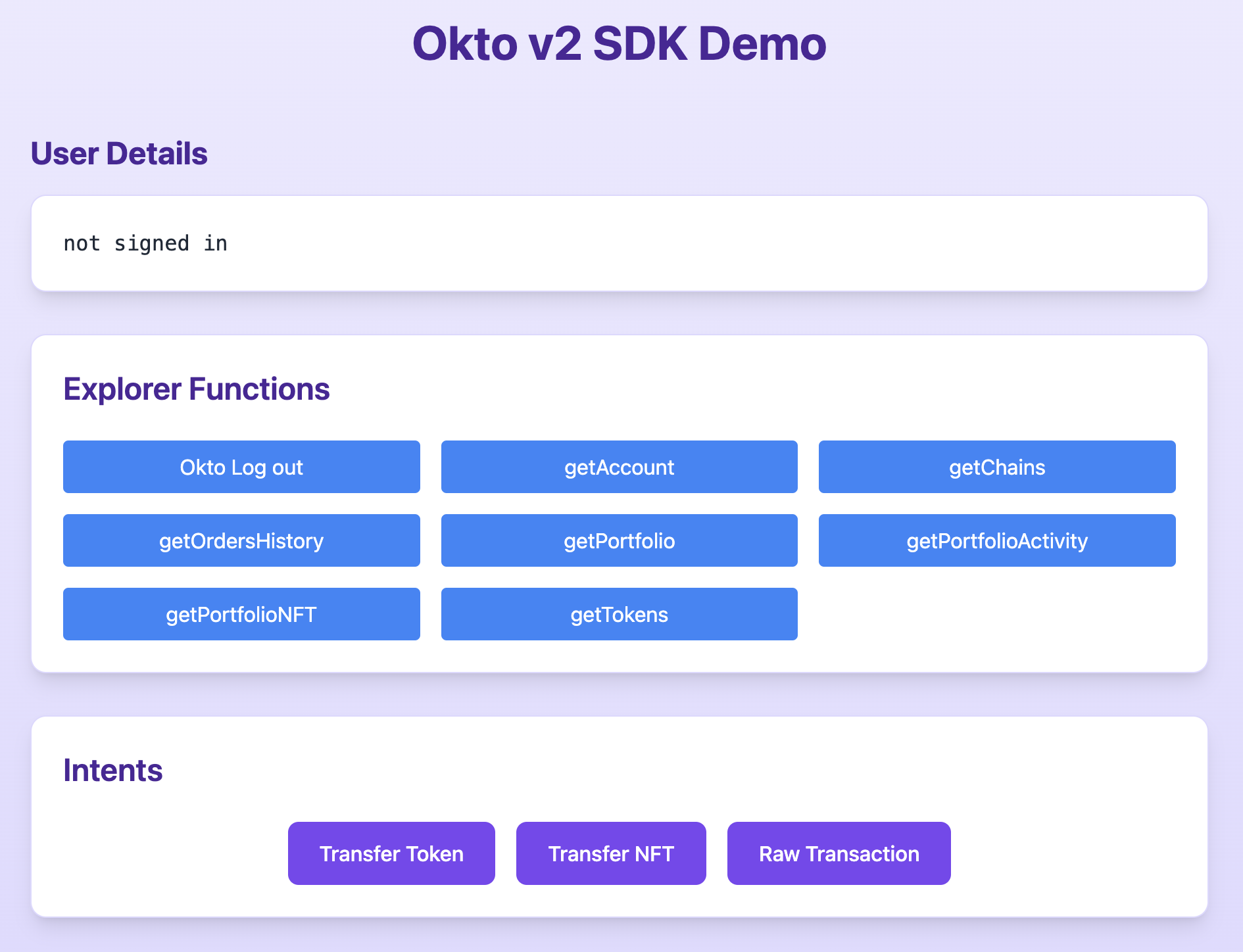This screenshot has height=952, width=1243.
Task: Click the Intents heading
Action: 113,771
